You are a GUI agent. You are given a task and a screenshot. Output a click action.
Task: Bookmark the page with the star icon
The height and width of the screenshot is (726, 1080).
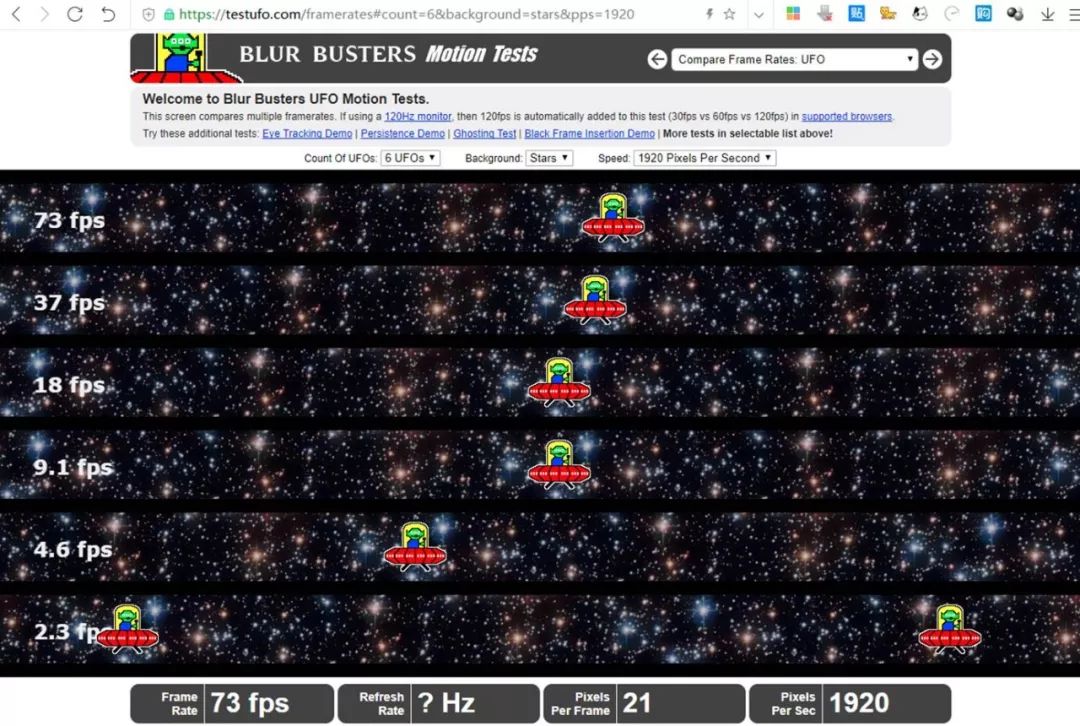point(729,14)
